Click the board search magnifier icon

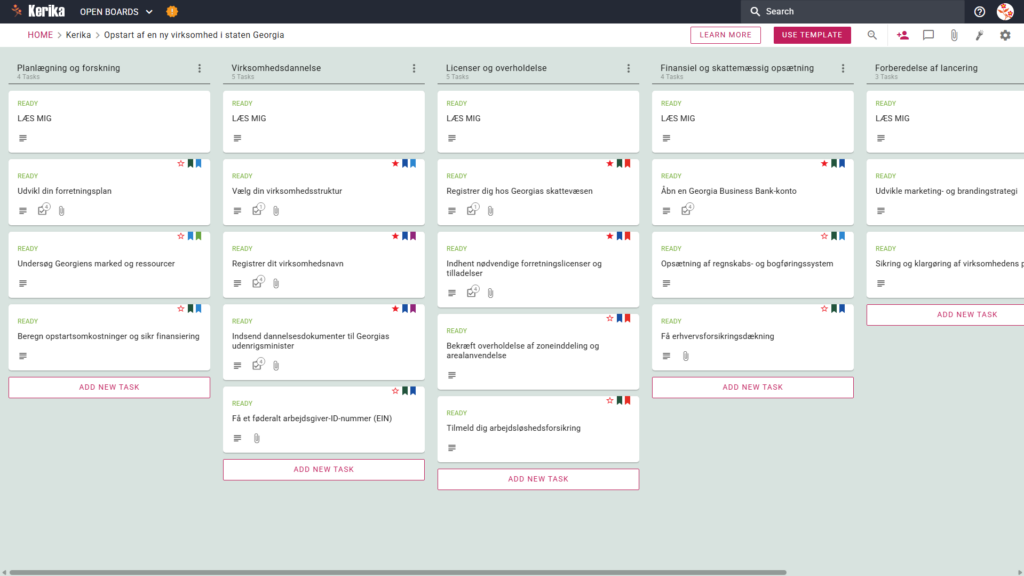click(x=872, y=35)
